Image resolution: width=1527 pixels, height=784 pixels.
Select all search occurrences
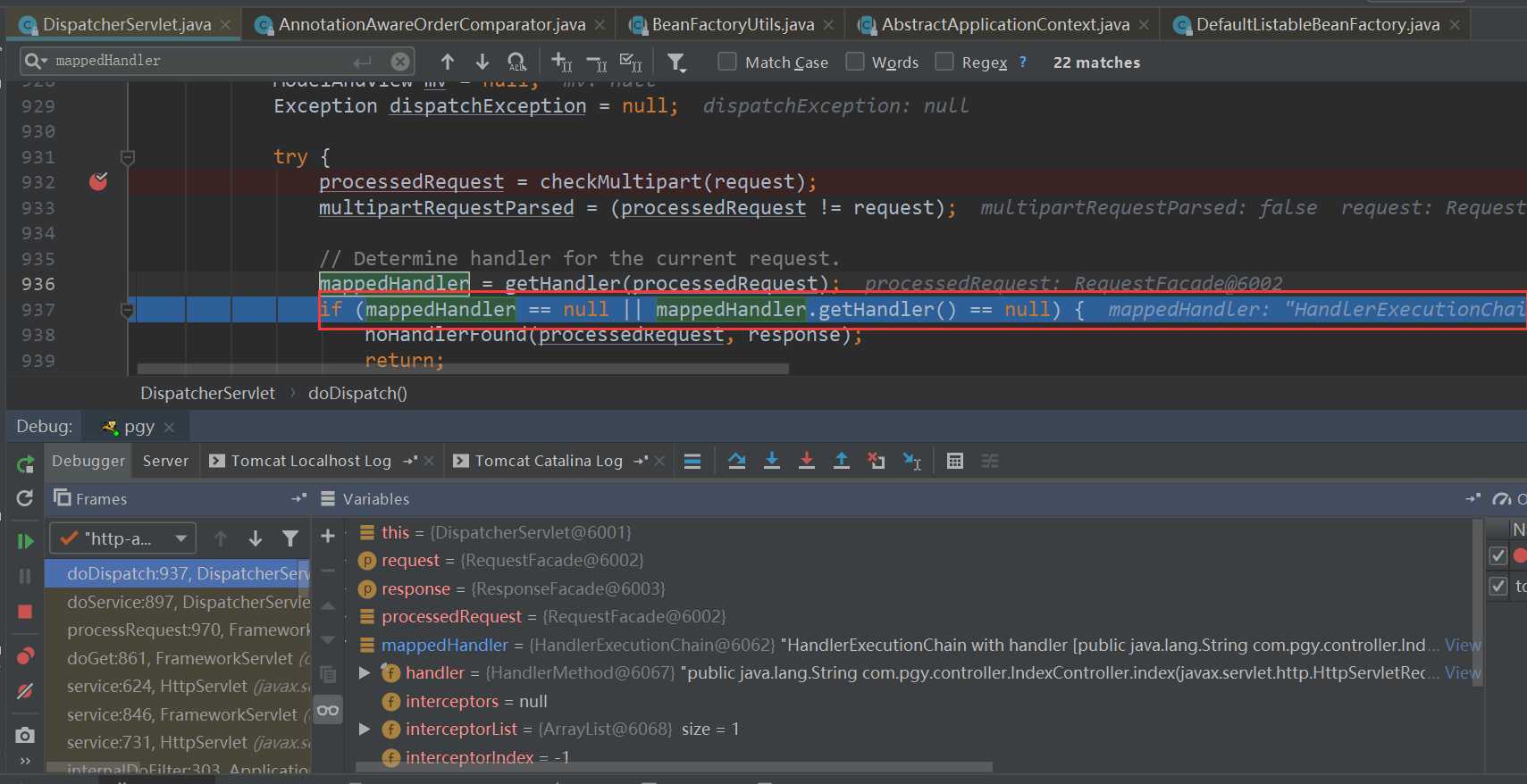(631, 62)
